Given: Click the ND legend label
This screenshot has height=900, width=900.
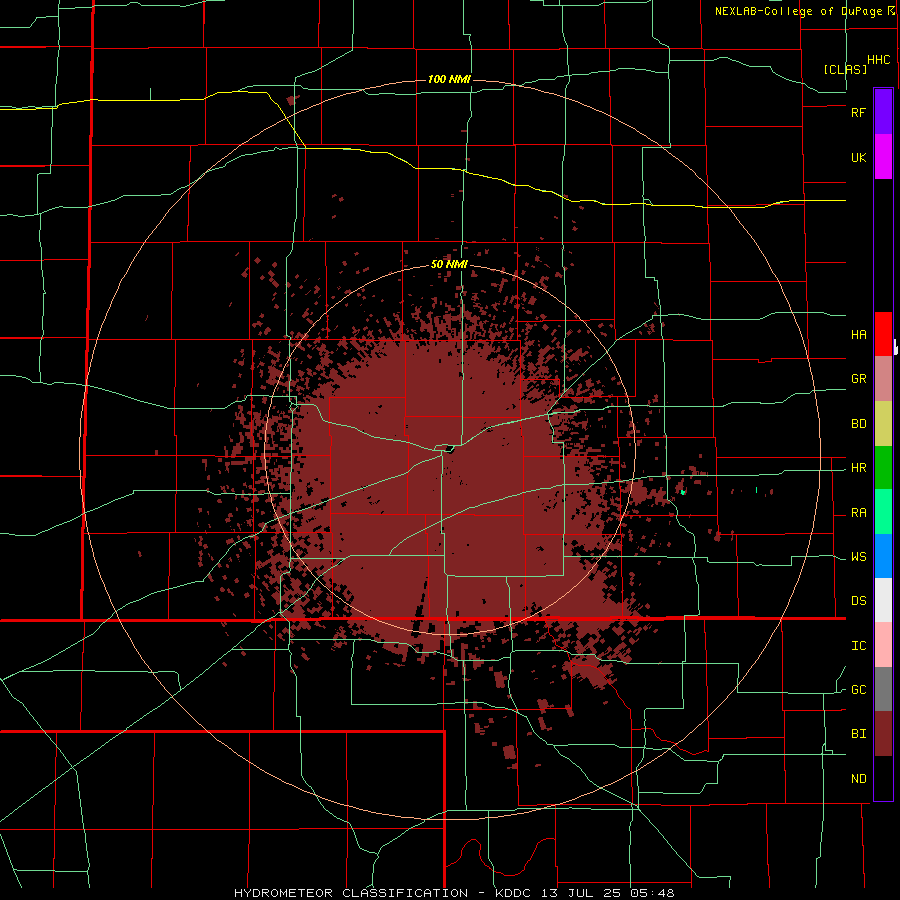Looking at the screenshot, I should click(858, 779).
